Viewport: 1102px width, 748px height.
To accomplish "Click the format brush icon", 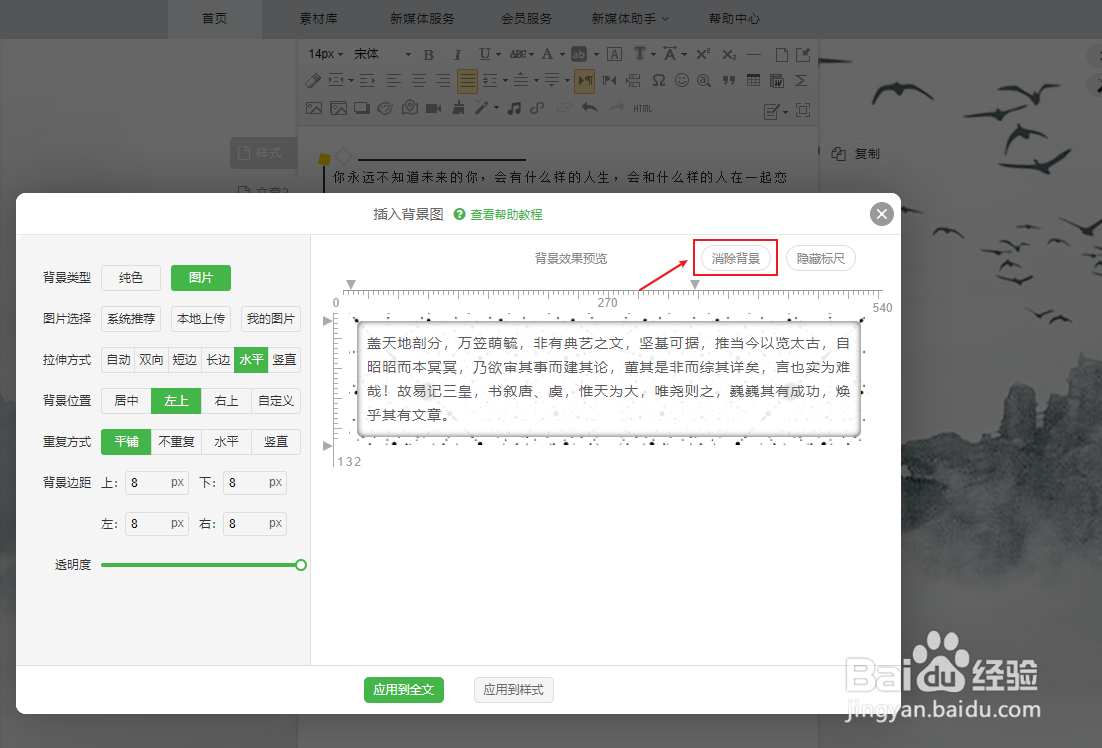I will [x=458, y=108].
